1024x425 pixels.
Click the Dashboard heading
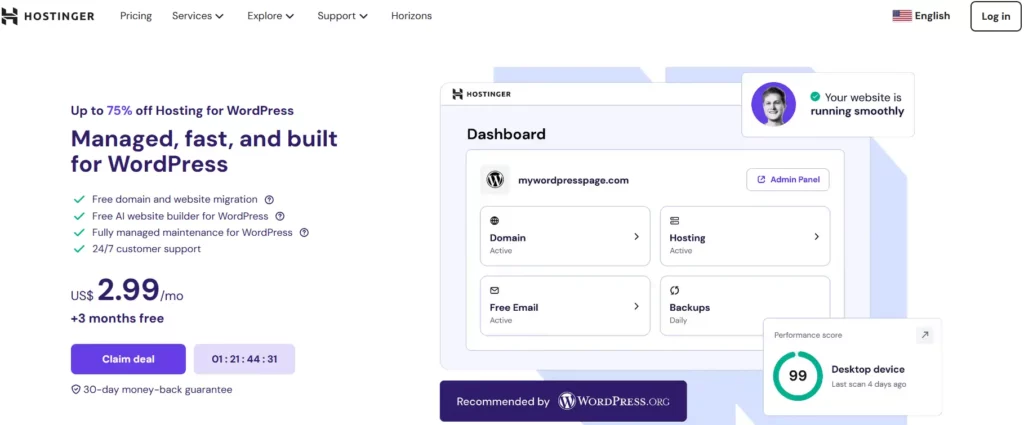506,134
